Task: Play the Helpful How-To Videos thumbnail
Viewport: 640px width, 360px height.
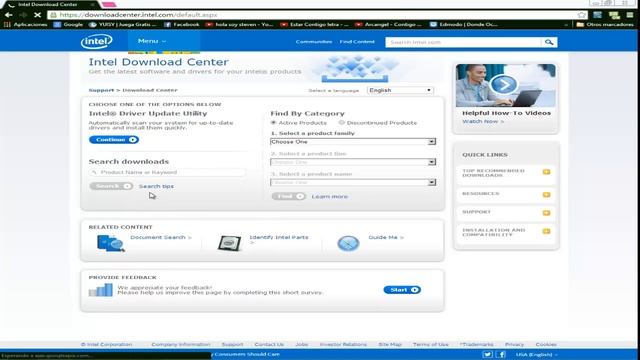Action: (505, 86)
